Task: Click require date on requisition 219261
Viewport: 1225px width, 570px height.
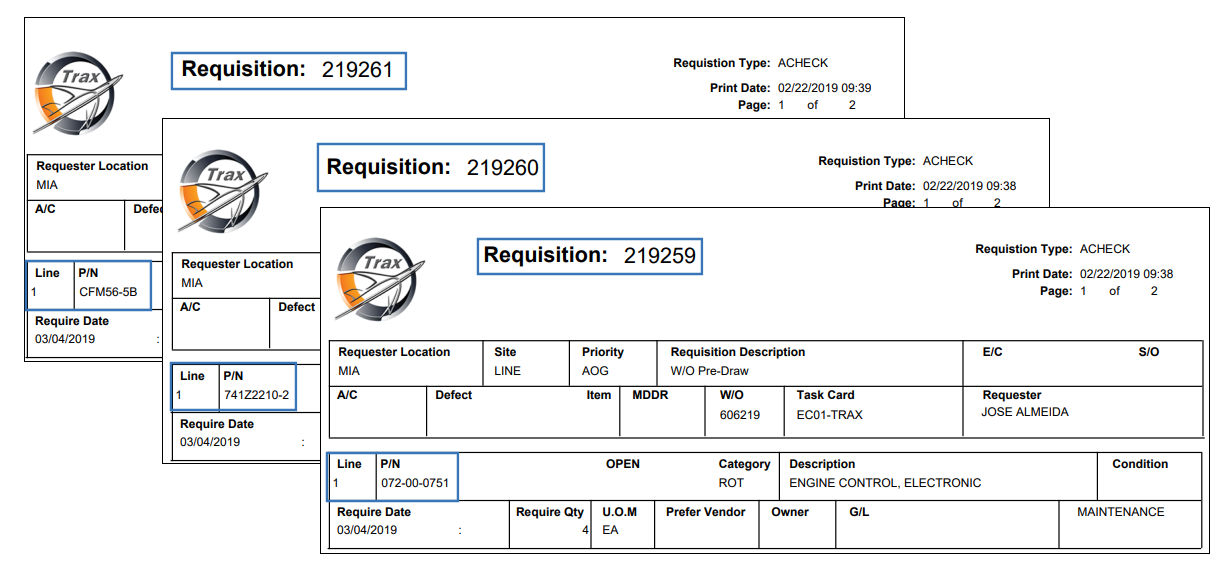Action: pos(65,339)
